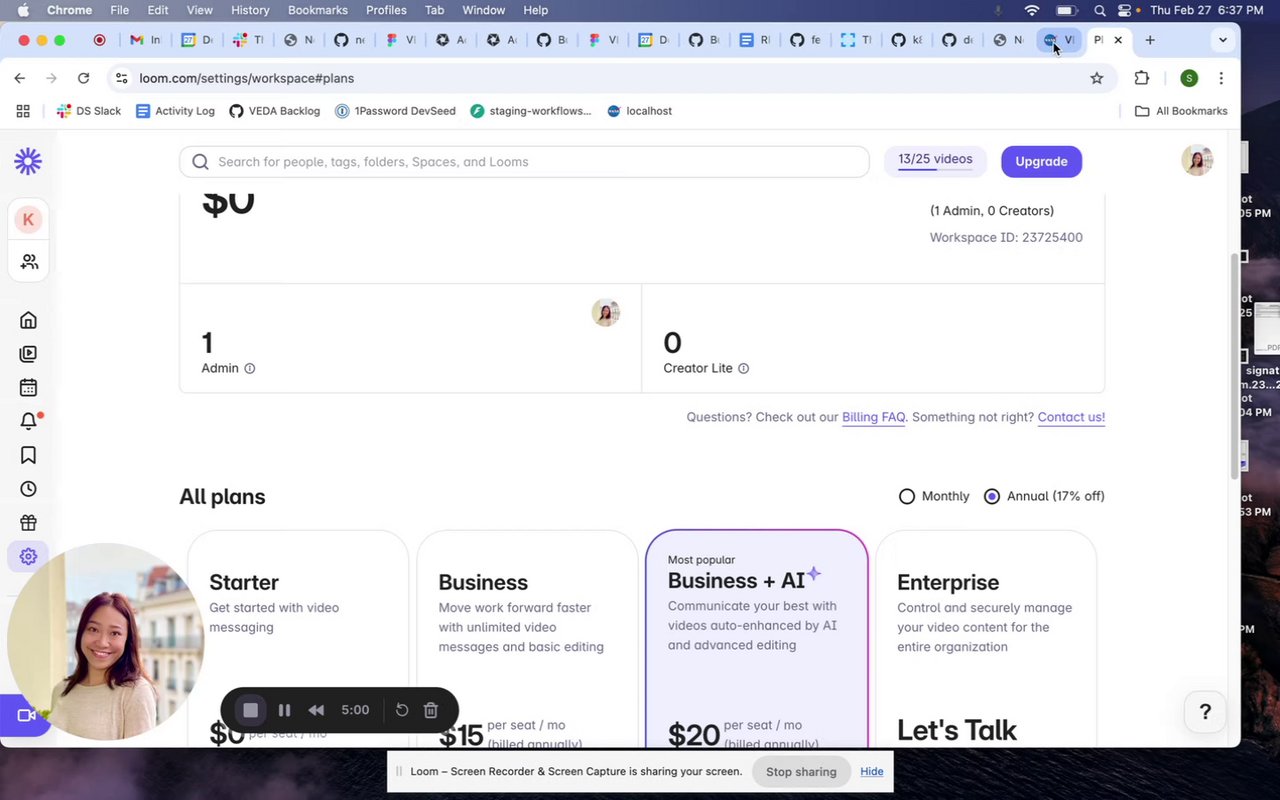Open the K workspace switcher
Screen dimensions: 1280x800
pyautogui.click(x=28, y=220)
